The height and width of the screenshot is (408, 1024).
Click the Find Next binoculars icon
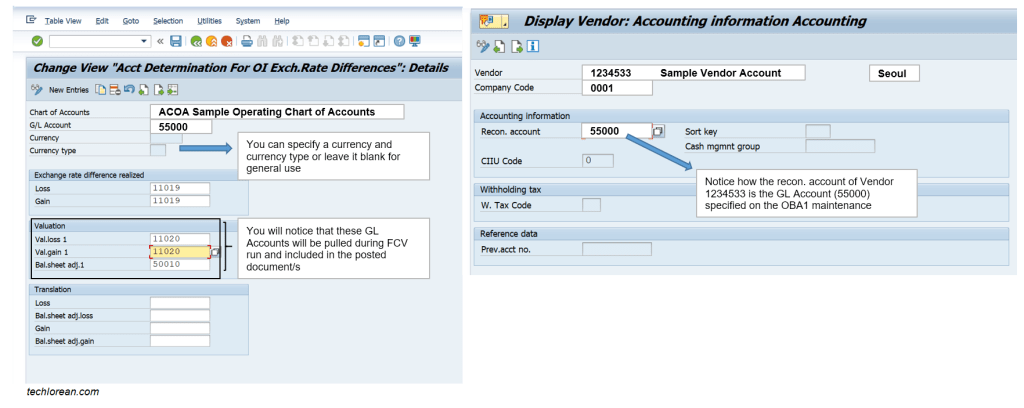pyautogui.click(x=277, y=41)
